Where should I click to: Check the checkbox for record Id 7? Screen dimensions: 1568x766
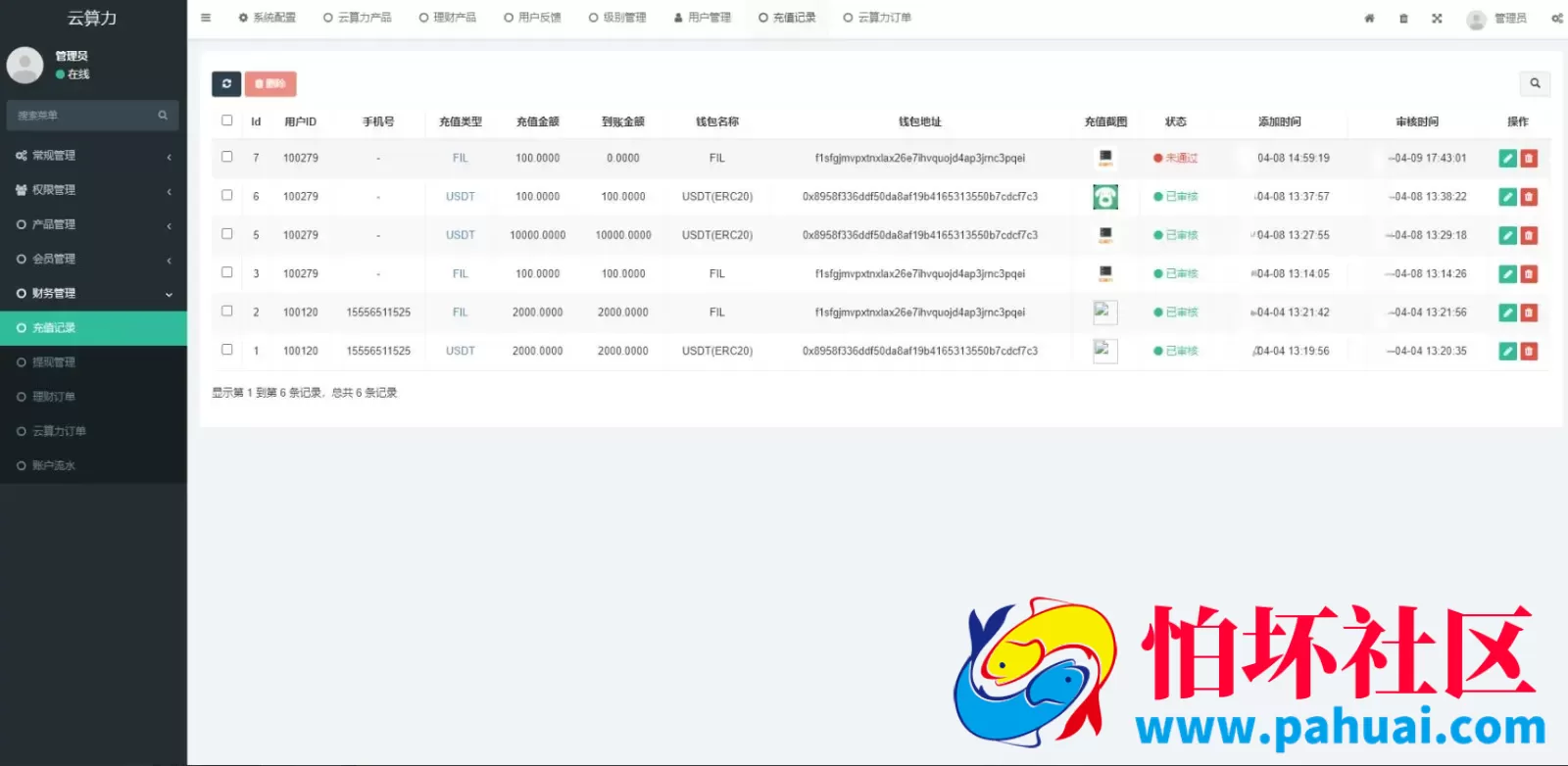click(226, 157)
